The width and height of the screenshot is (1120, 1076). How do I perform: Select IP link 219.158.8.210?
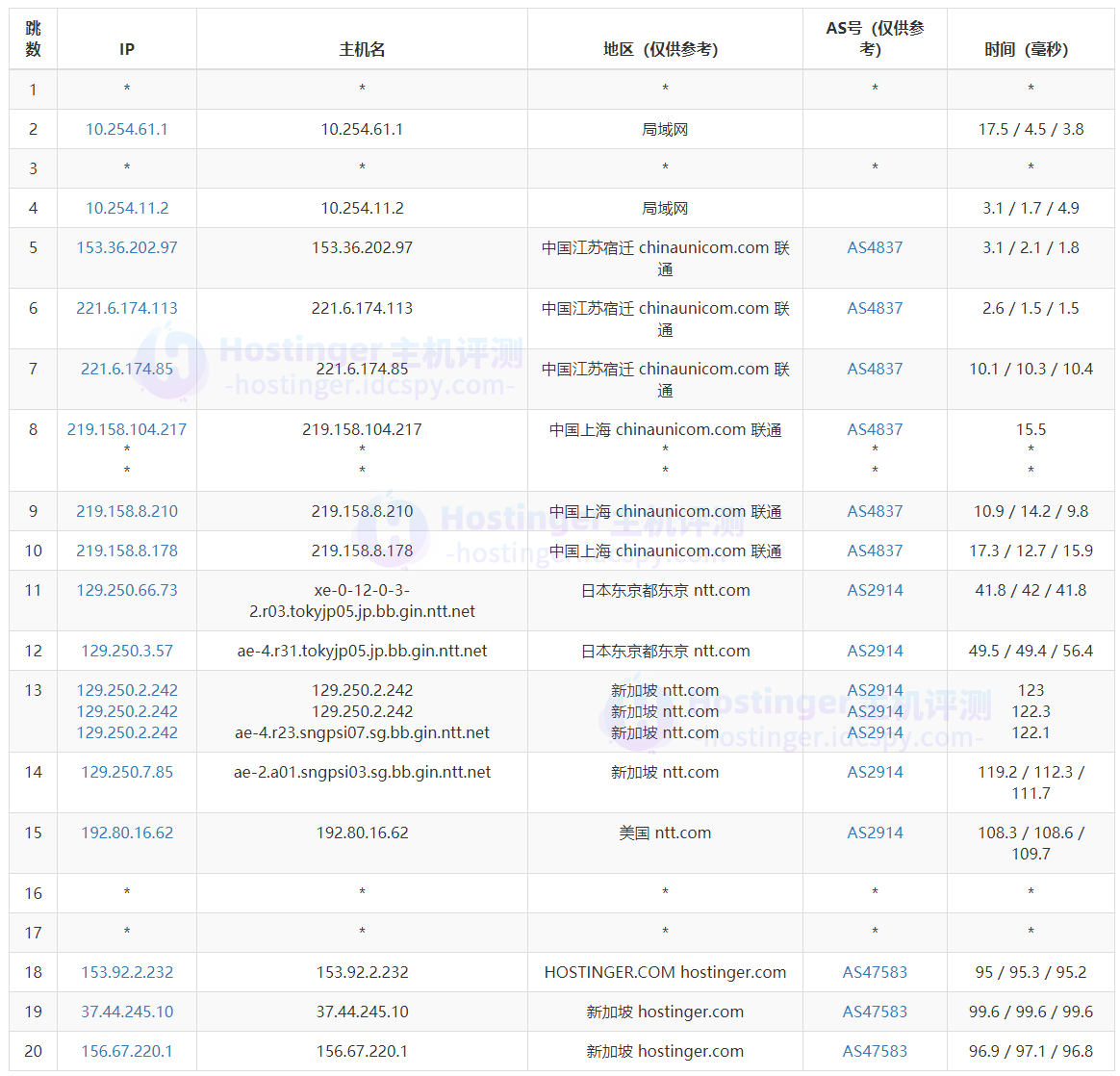tap(126, 511)
